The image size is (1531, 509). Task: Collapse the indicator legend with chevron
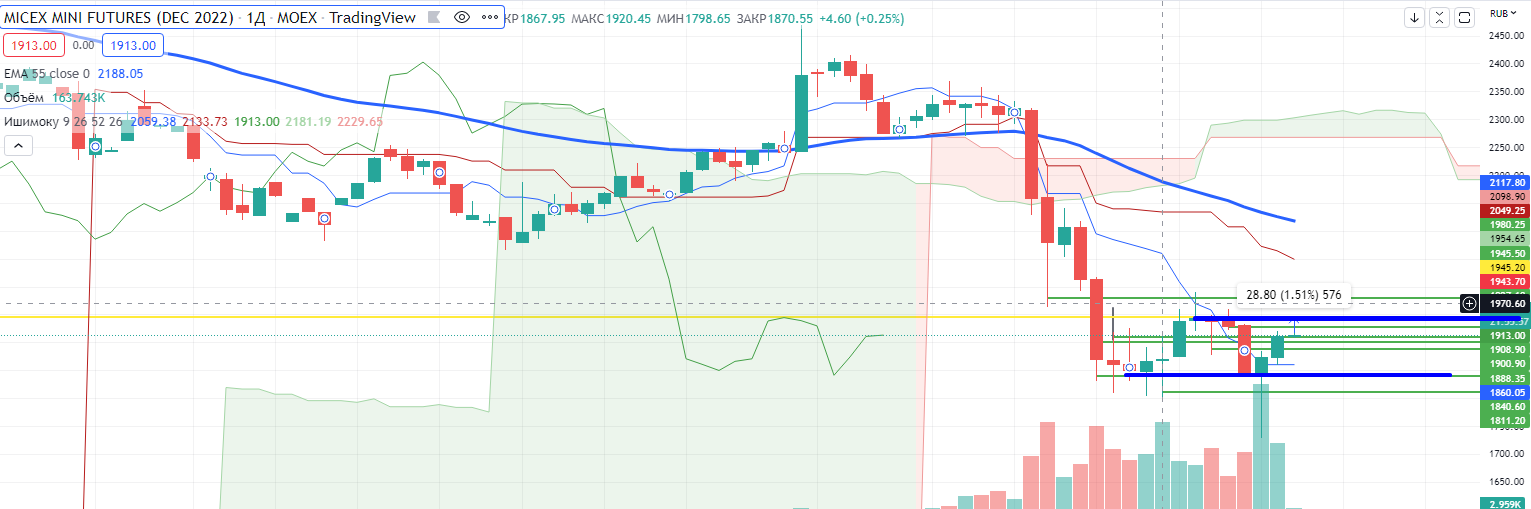18,146
